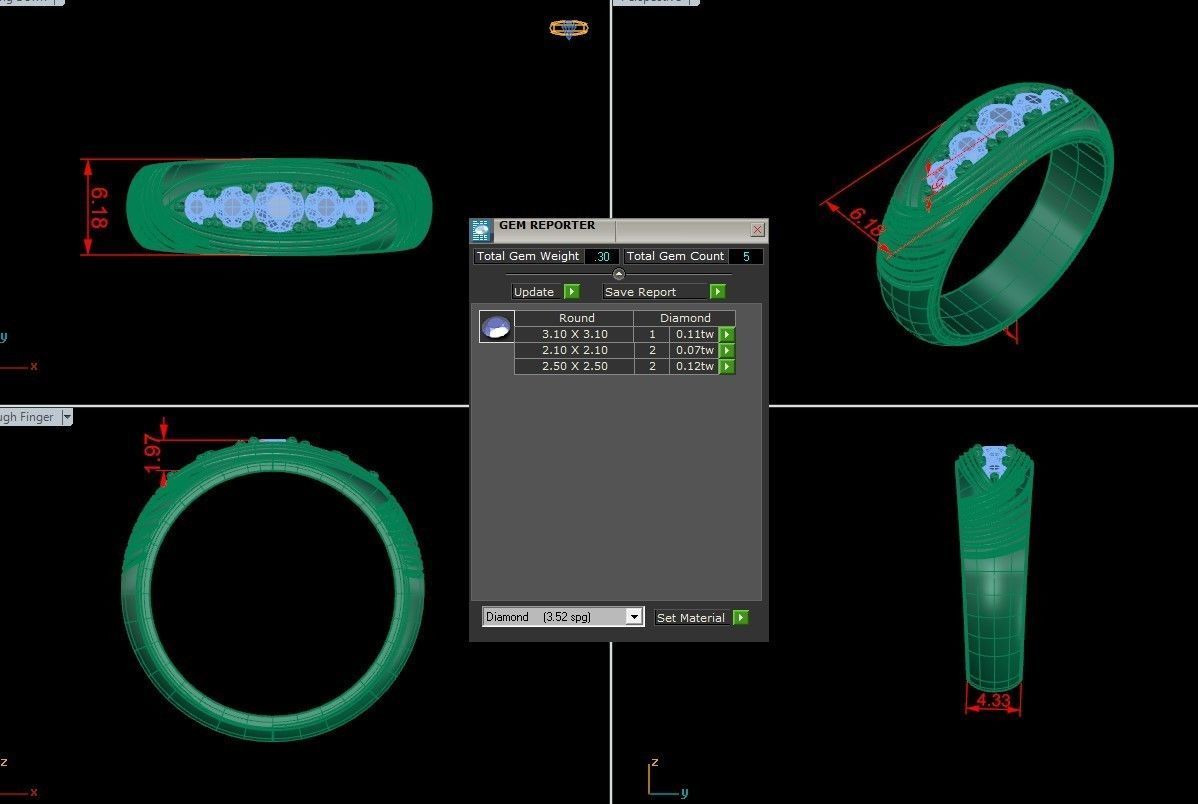This screenshot has height=804, width=1198.
Task: Click the Total Gem Weight label
Action: [527, 256]
